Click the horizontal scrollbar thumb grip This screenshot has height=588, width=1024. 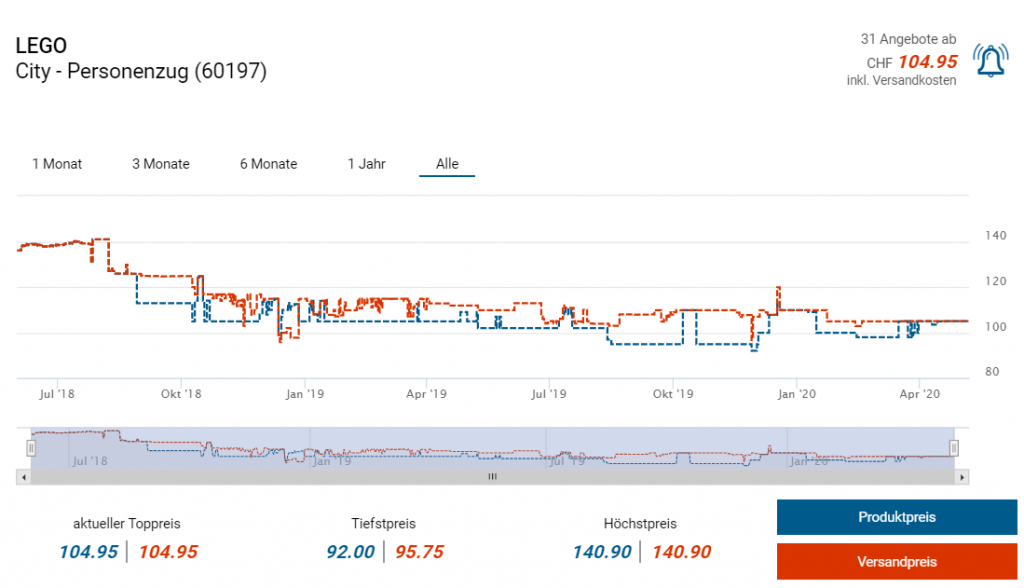click(492, 477)
